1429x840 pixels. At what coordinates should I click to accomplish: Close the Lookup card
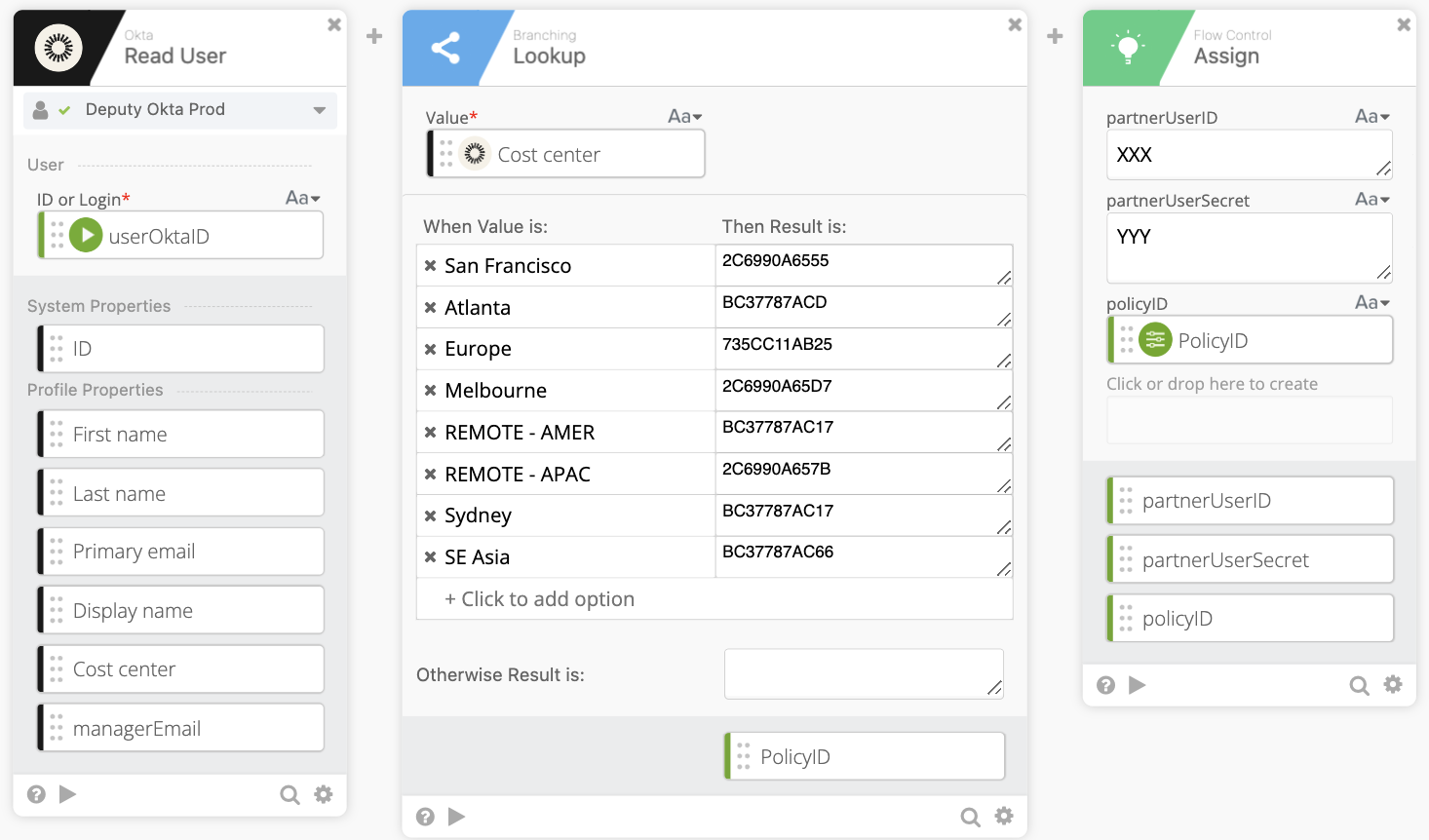[x=1015, y=24]
